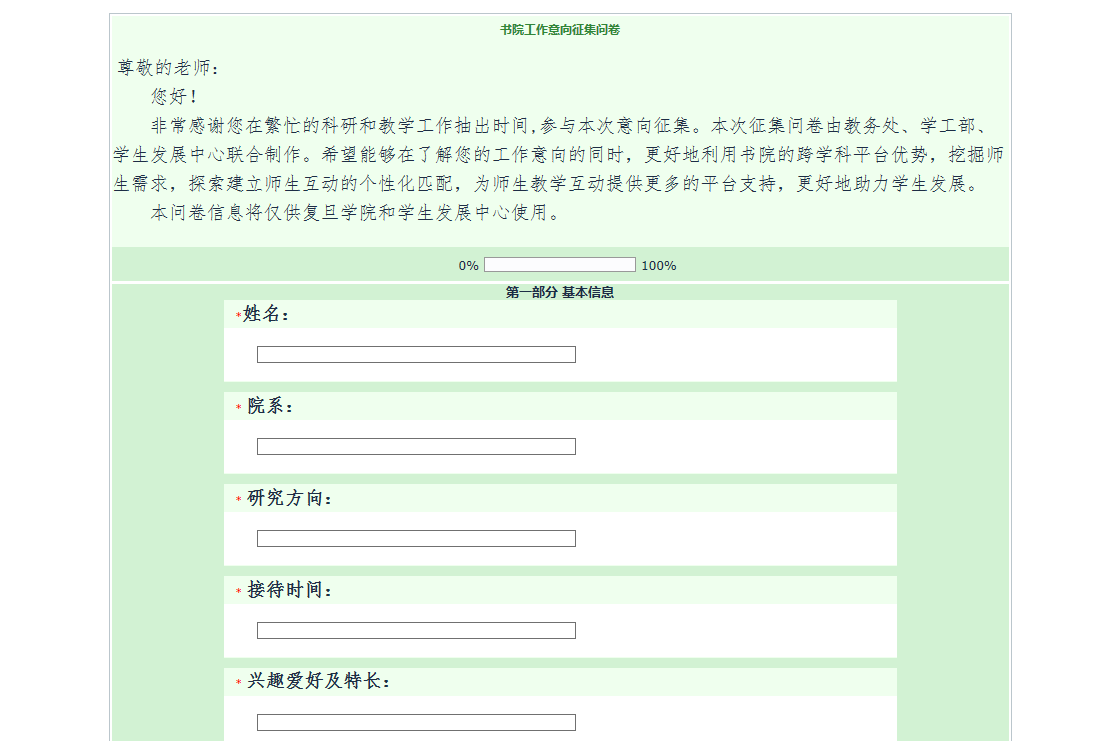Click the 0% progress label
Viewport: 1108px width, 741px height.
tap(468, 266)
